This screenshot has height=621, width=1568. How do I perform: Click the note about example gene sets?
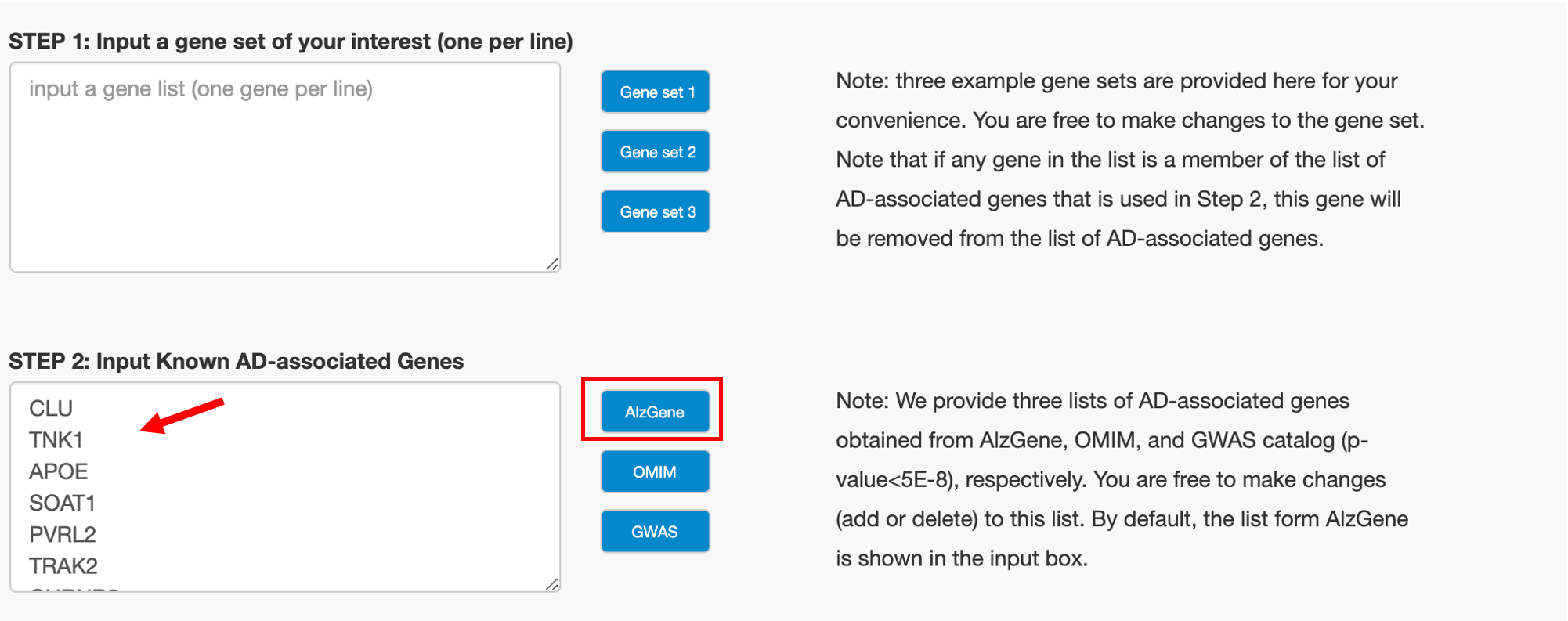1129,160
